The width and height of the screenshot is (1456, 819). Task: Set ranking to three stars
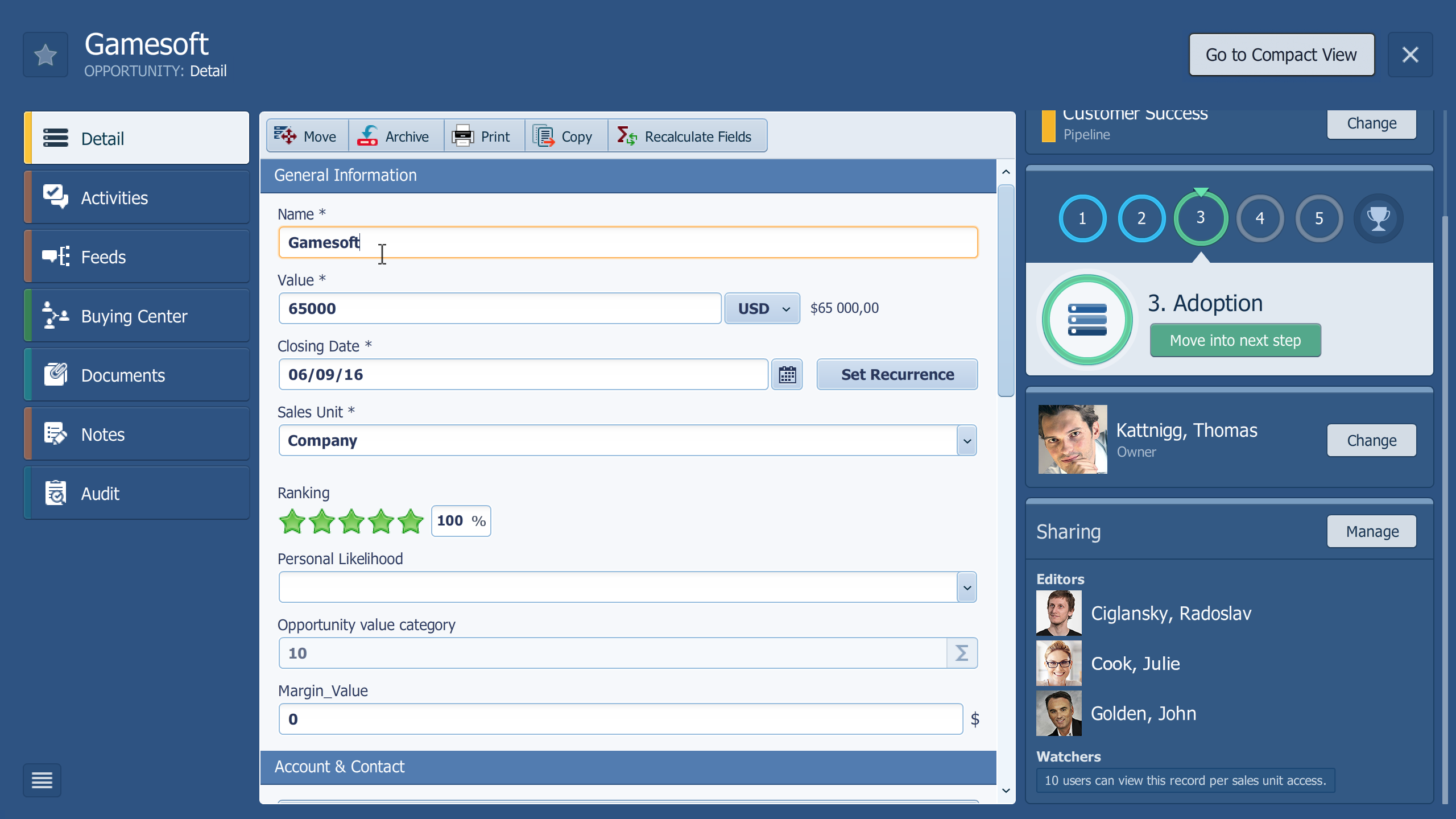point(352,521)
